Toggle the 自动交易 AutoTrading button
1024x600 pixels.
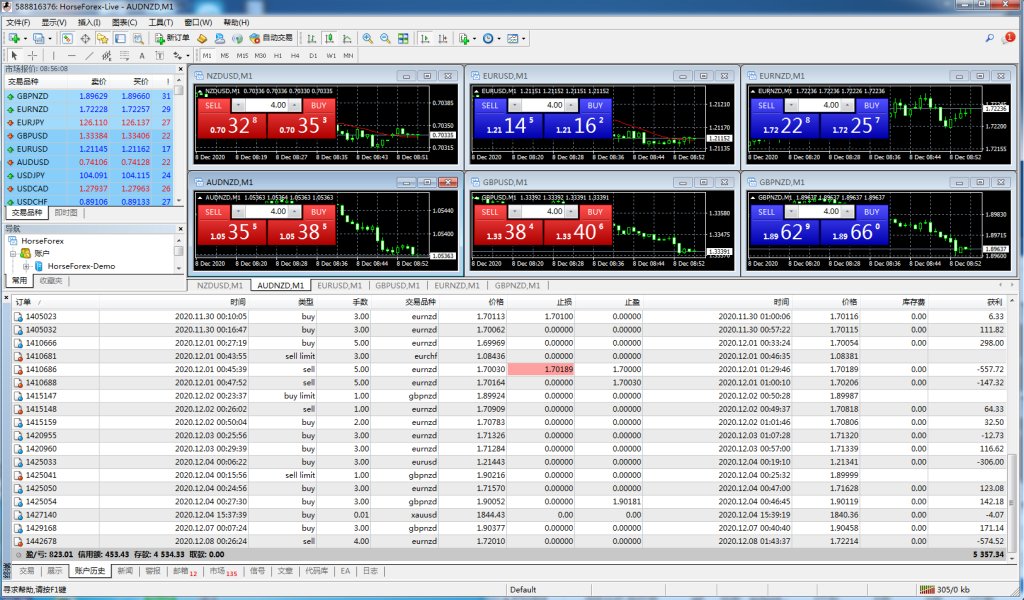pyautogui.click(x=271, y=39)
